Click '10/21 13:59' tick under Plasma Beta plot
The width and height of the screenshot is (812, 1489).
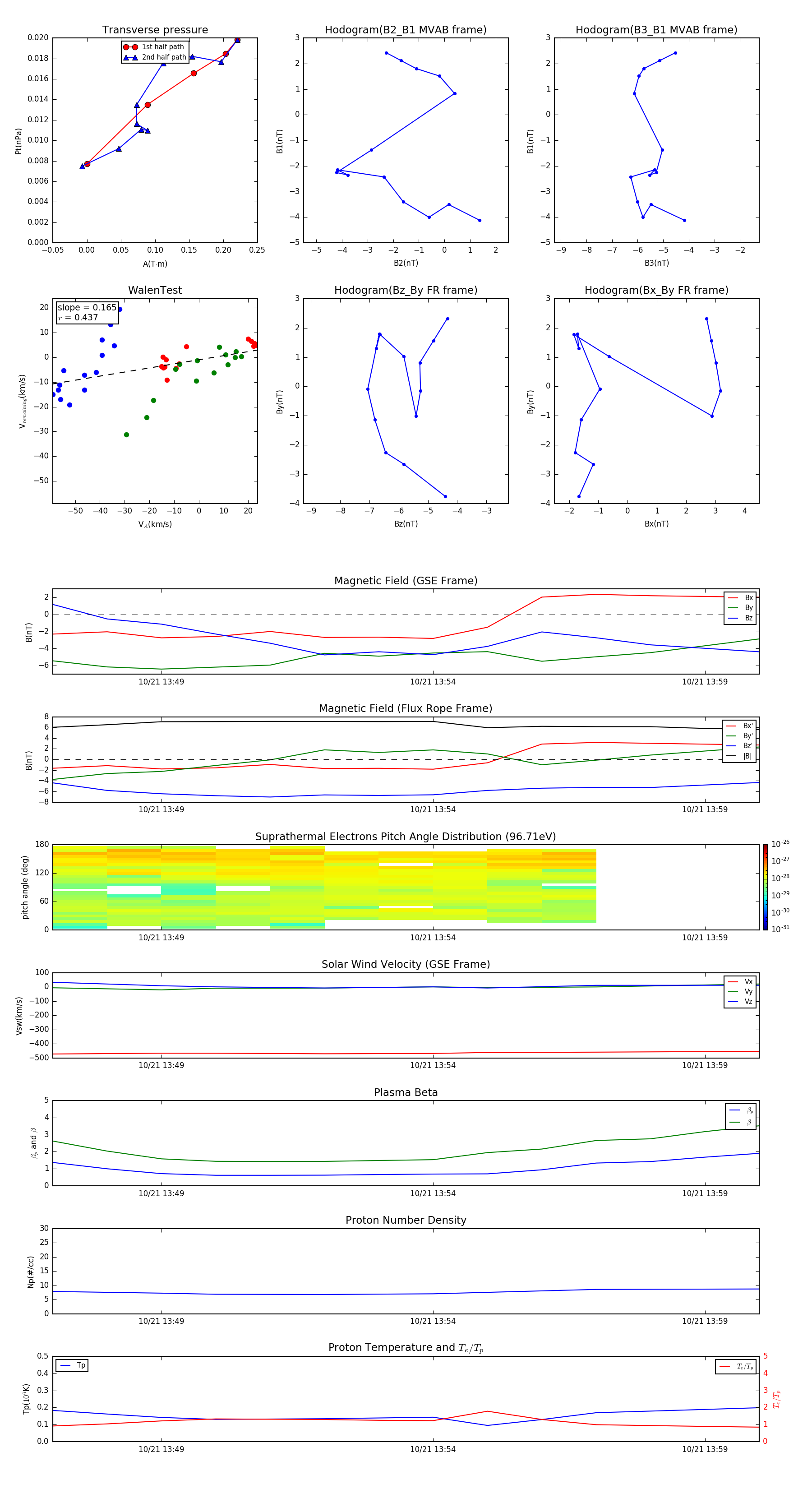click(705, 1193)
